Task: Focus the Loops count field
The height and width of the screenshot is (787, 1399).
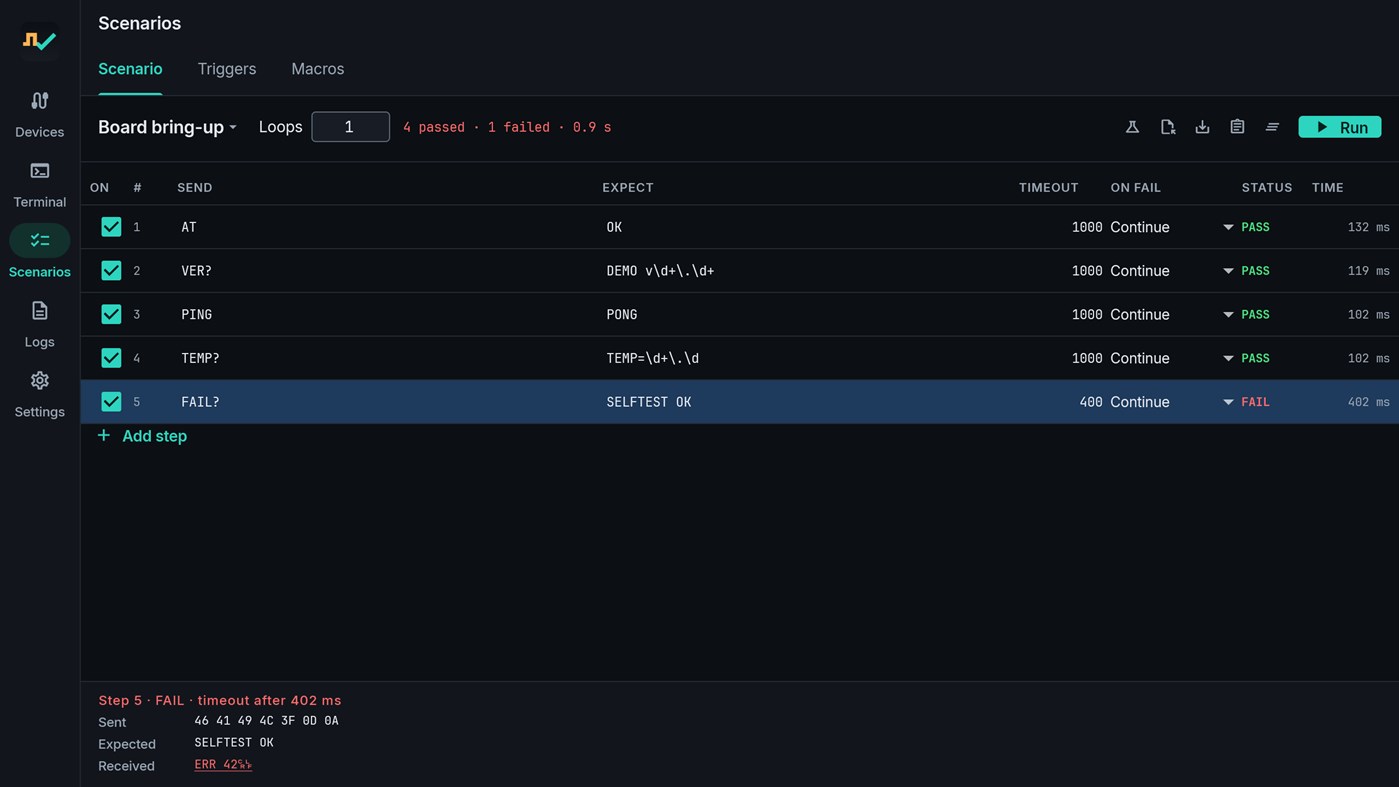Action: (350, 127)
